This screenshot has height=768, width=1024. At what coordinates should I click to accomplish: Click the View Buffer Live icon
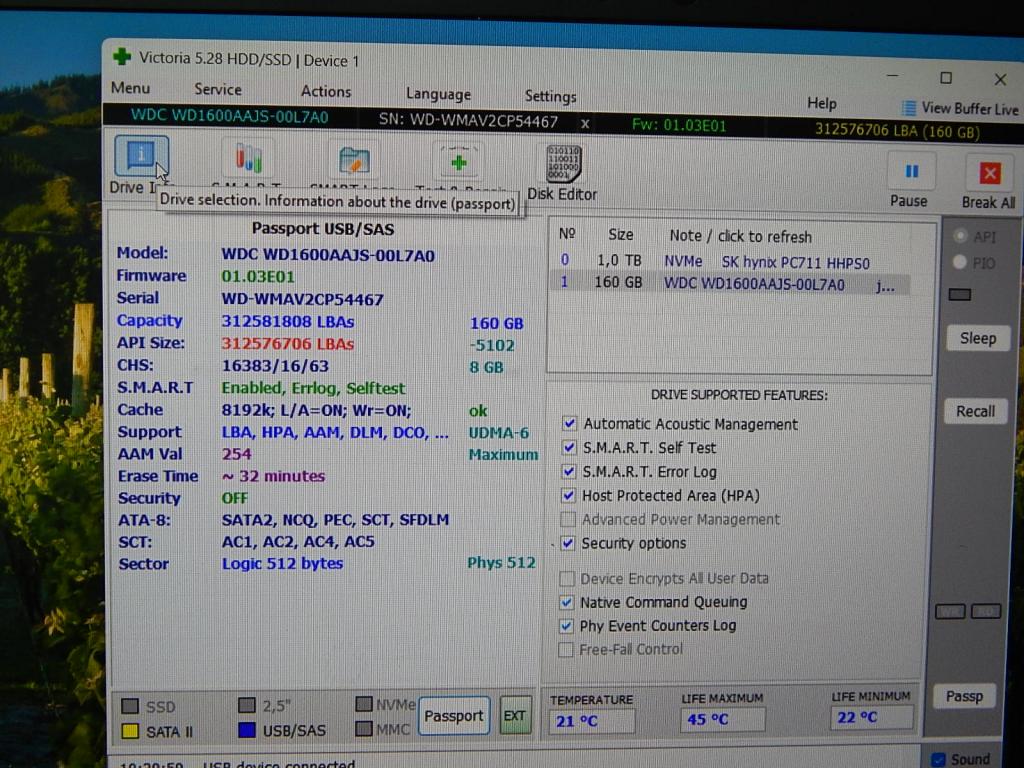tap(908, 108)
